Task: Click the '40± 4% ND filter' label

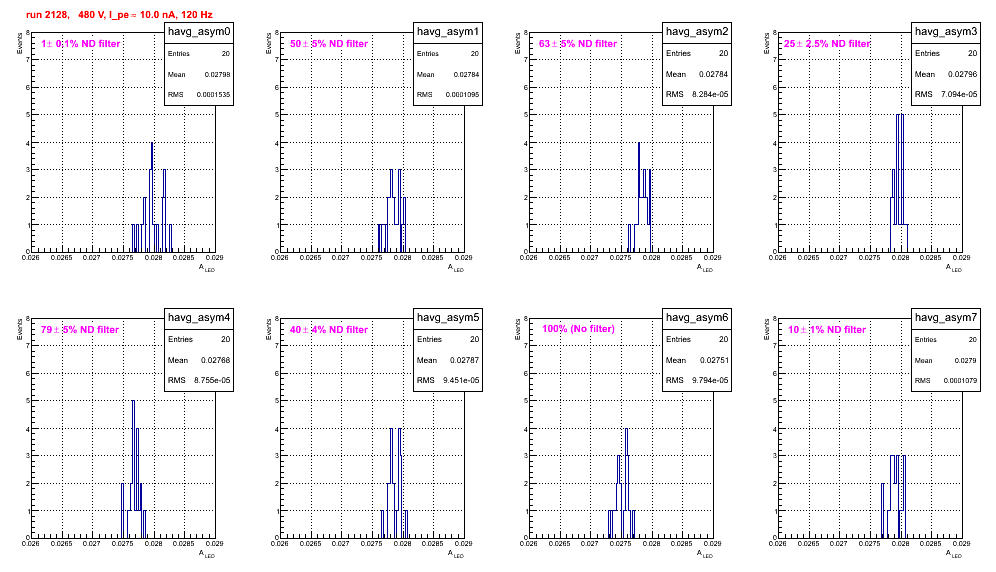Action: click(x=329, y=330)
